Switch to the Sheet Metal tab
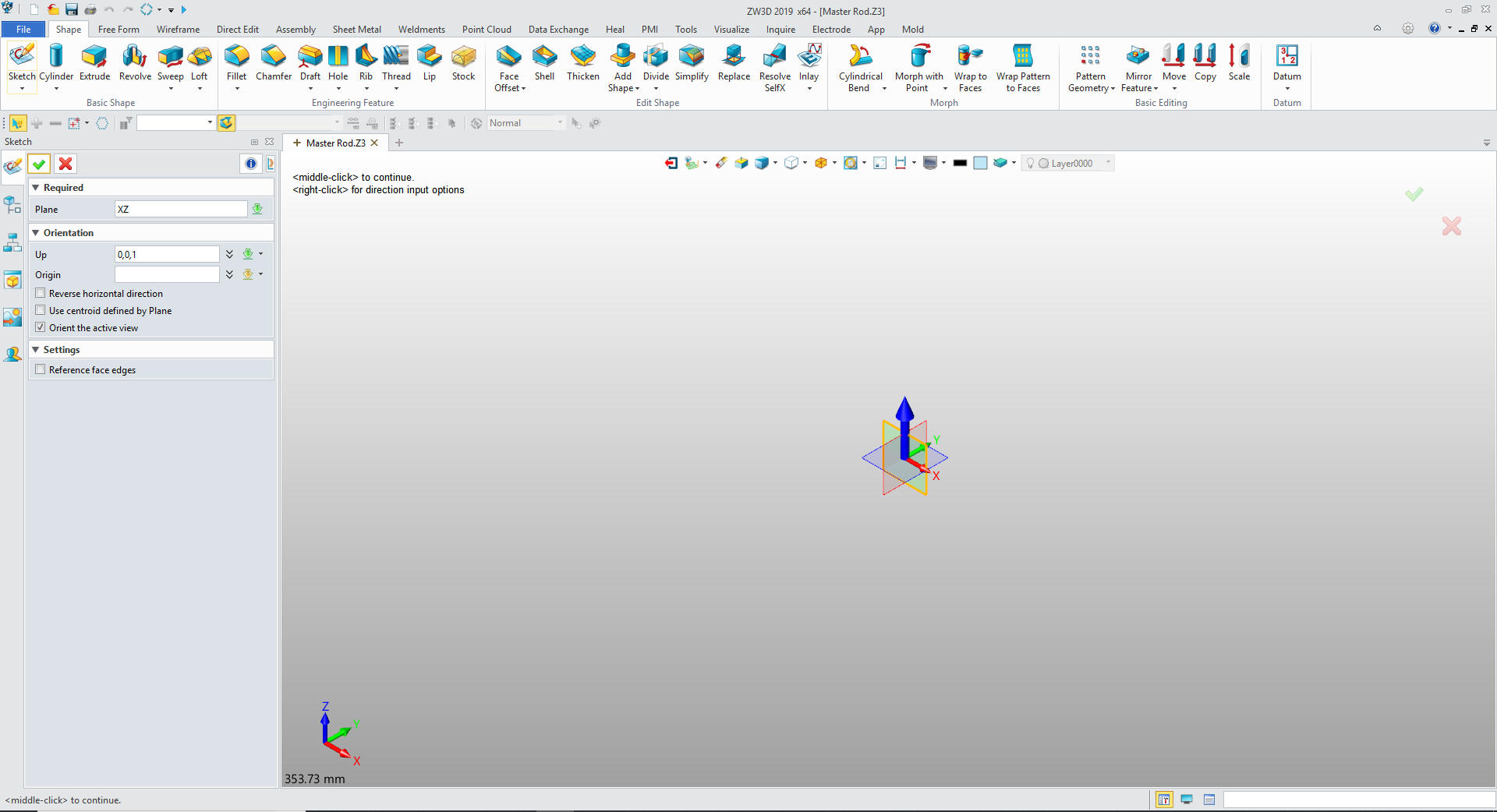 point(356,30)
